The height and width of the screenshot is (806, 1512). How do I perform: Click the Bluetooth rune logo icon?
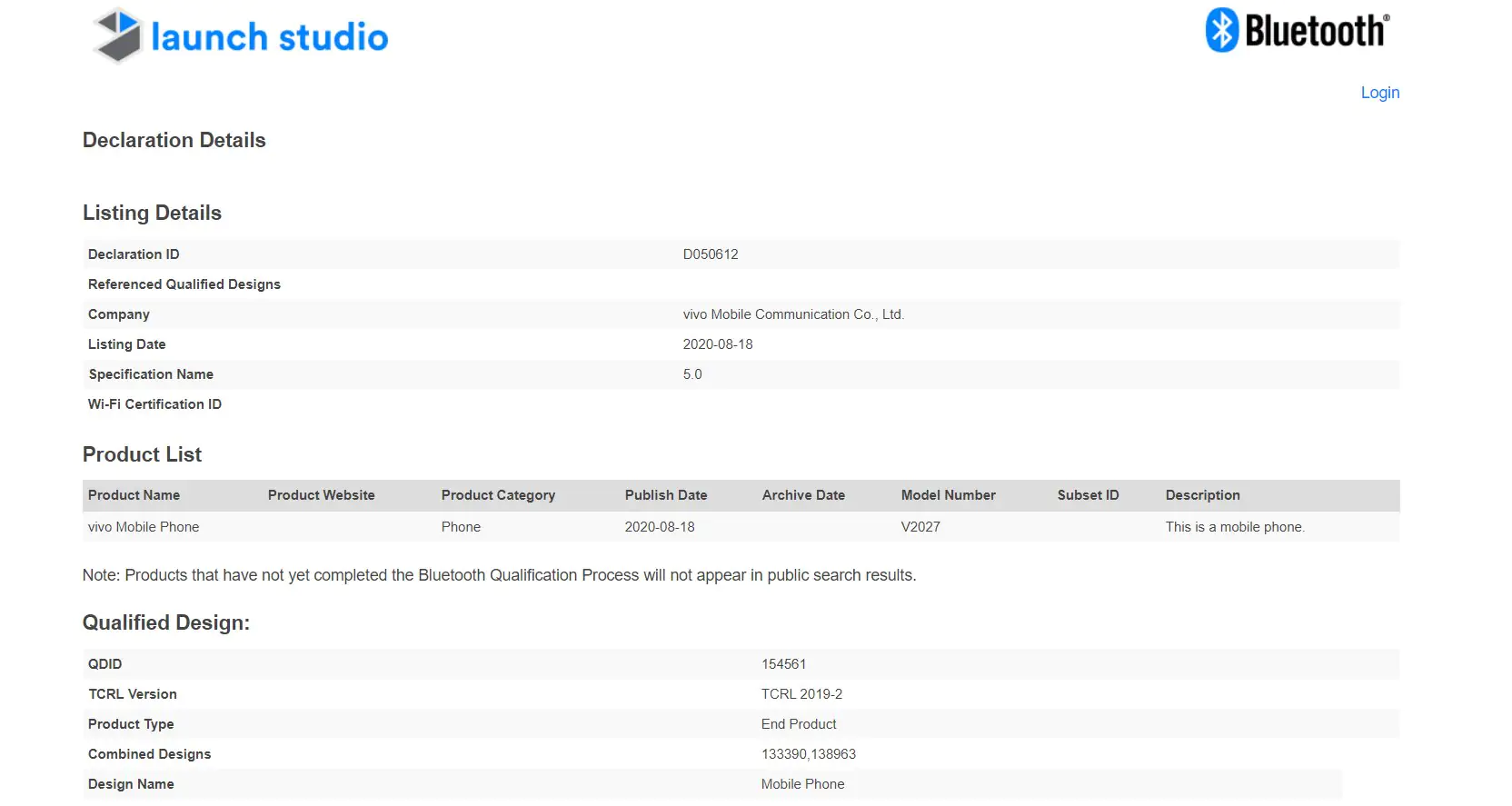[x=1222, y=30]
